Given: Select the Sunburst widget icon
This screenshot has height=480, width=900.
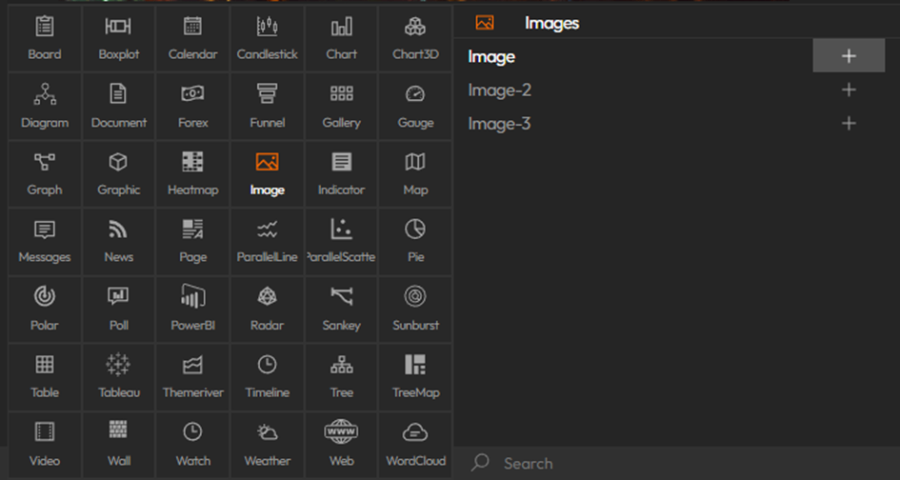Looking at the screenshot, I should pos(416,308).
